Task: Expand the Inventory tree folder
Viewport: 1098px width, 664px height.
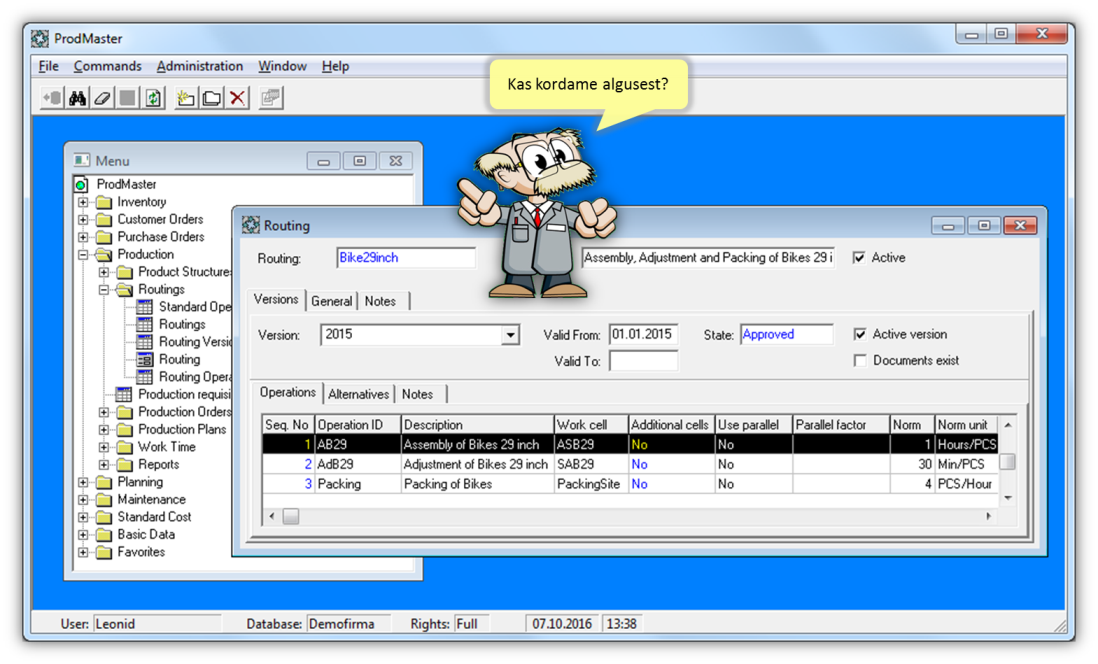Action: click(x=84, y=202)
